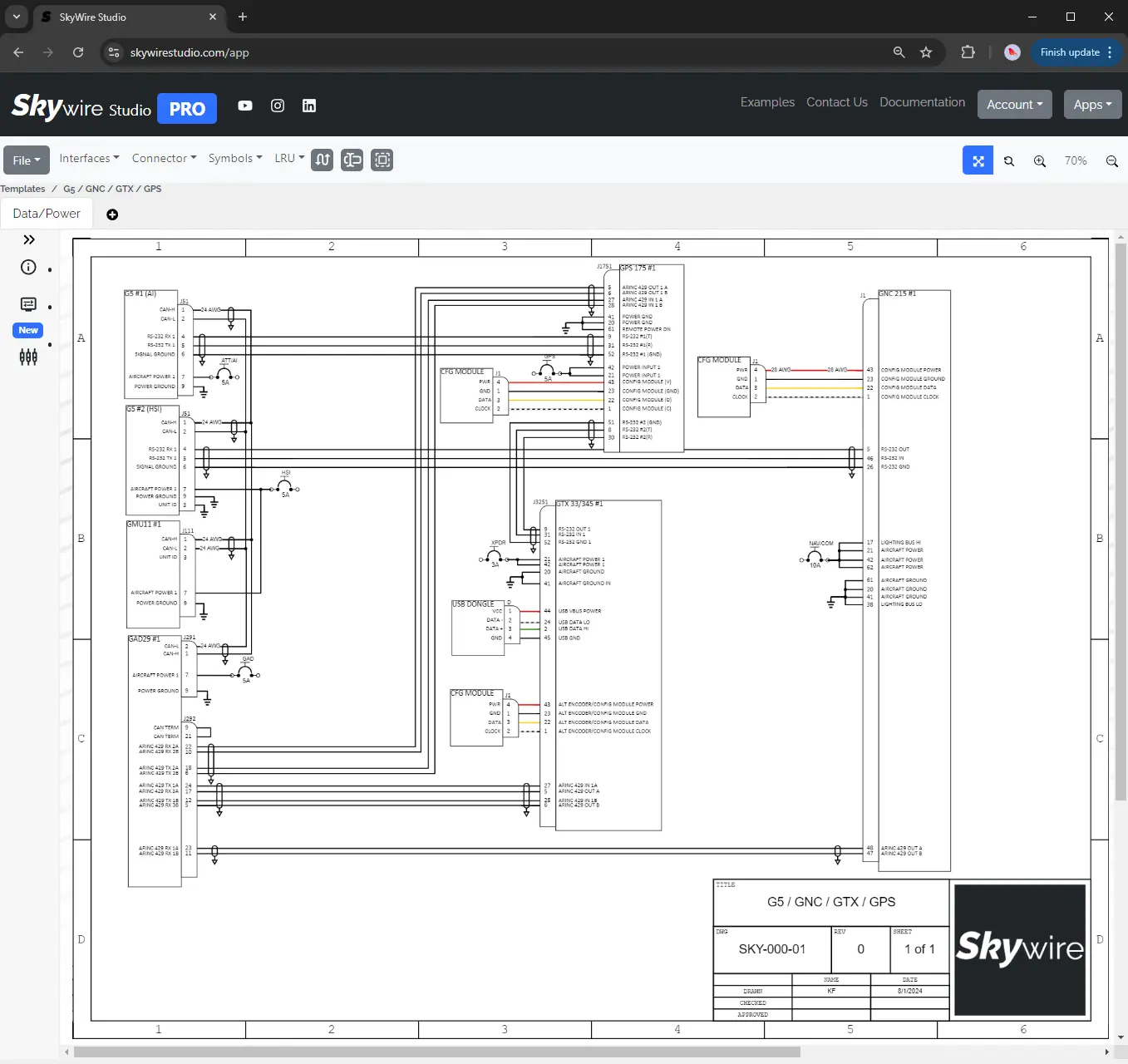Screen dimensions: 1128x1064
Task: Click the Templates breadcrumb link
Action: [22, 189]
